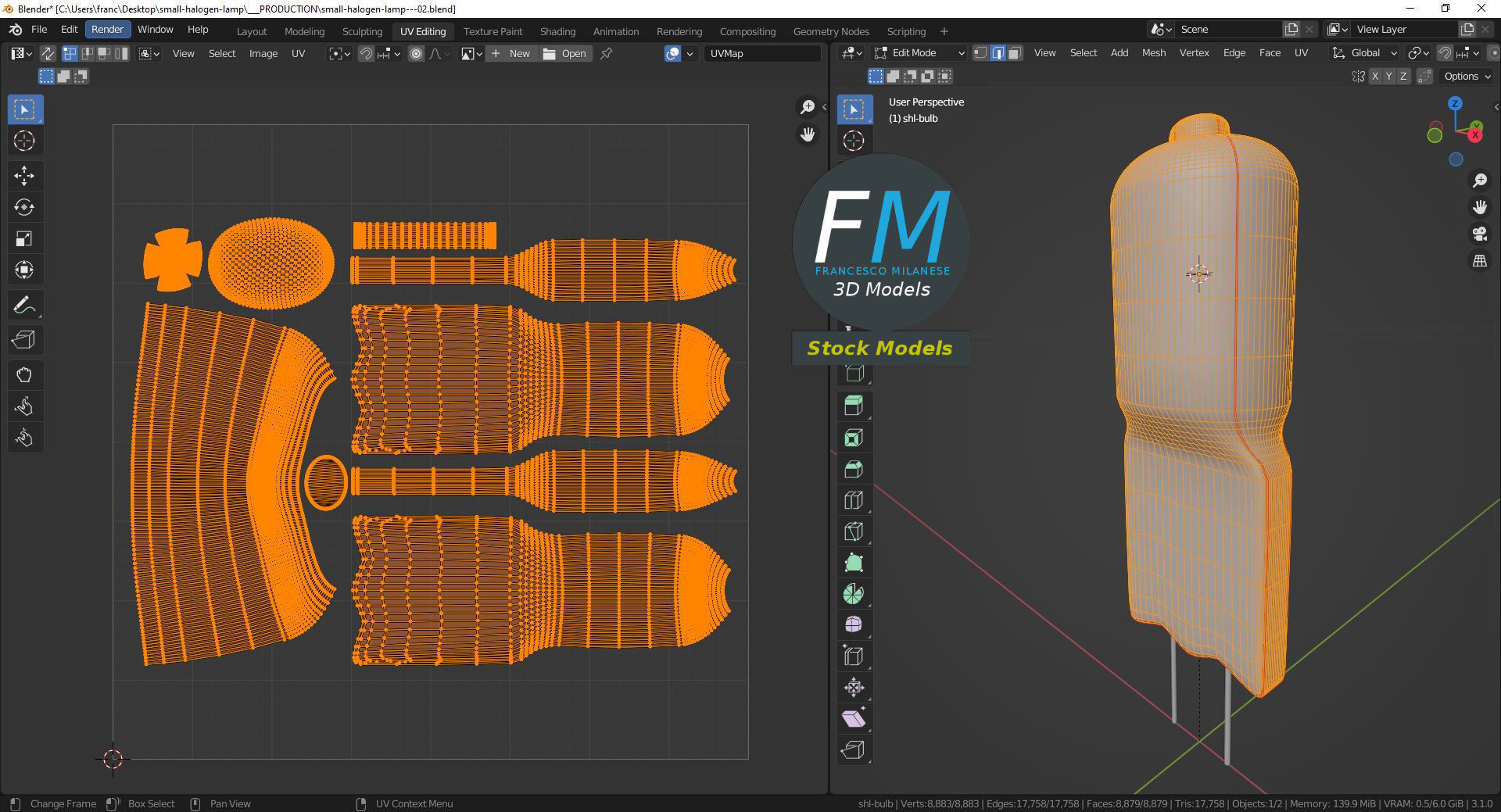Click the pan hand gizmo in 3D viewport
Screen dimensions: 1501x812
pos(1480,207)
